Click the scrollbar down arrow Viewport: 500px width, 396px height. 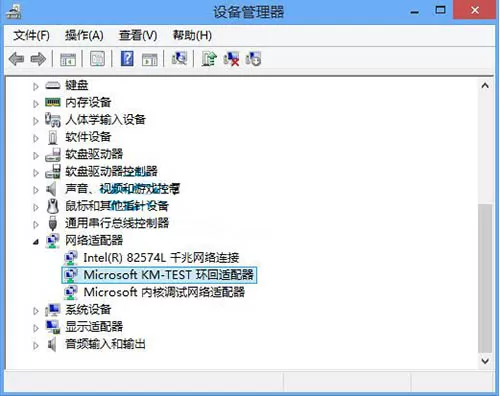[485, 361]
